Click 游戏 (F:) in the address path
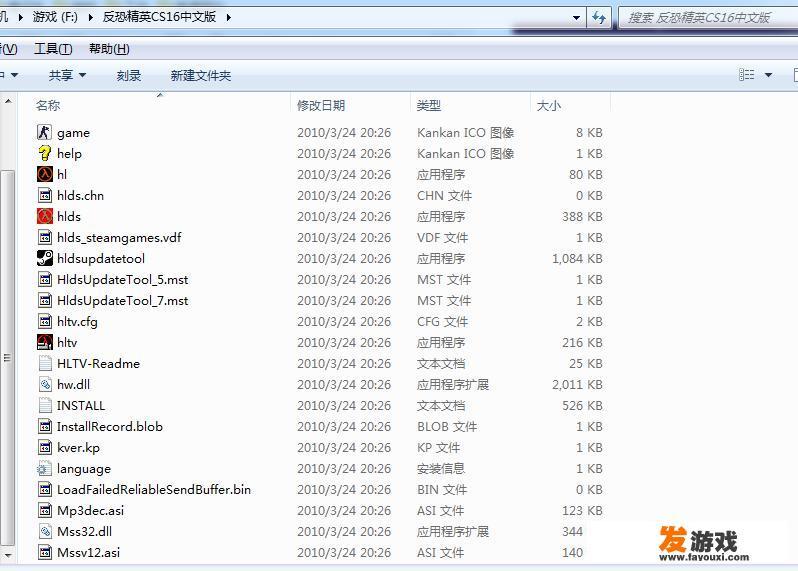The width and height of the screenshot is (798, 571). (55, 17)
